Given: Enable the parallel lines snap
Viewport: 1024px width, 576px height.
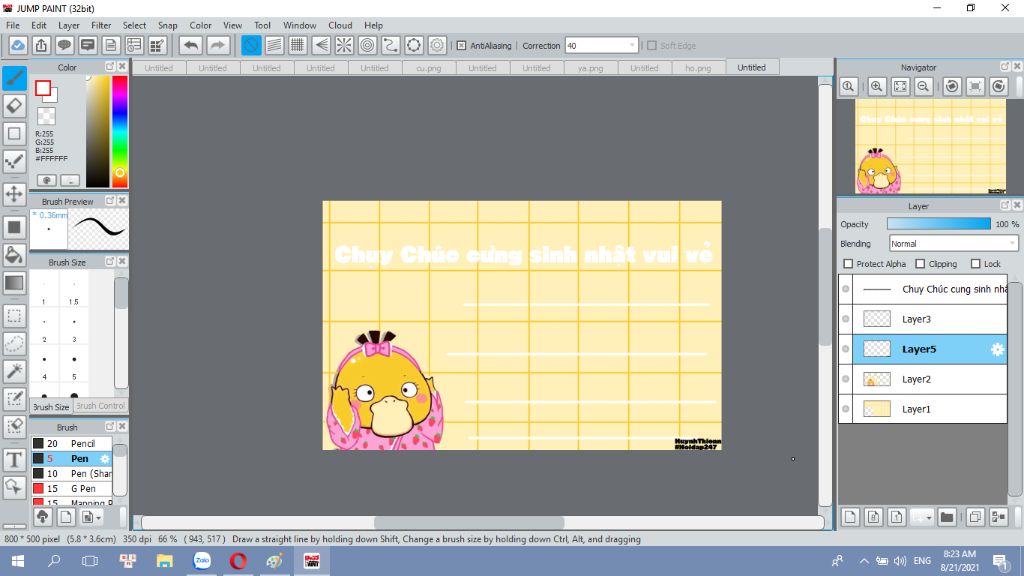Looking at the screenshot, I should tap(274, 45).
